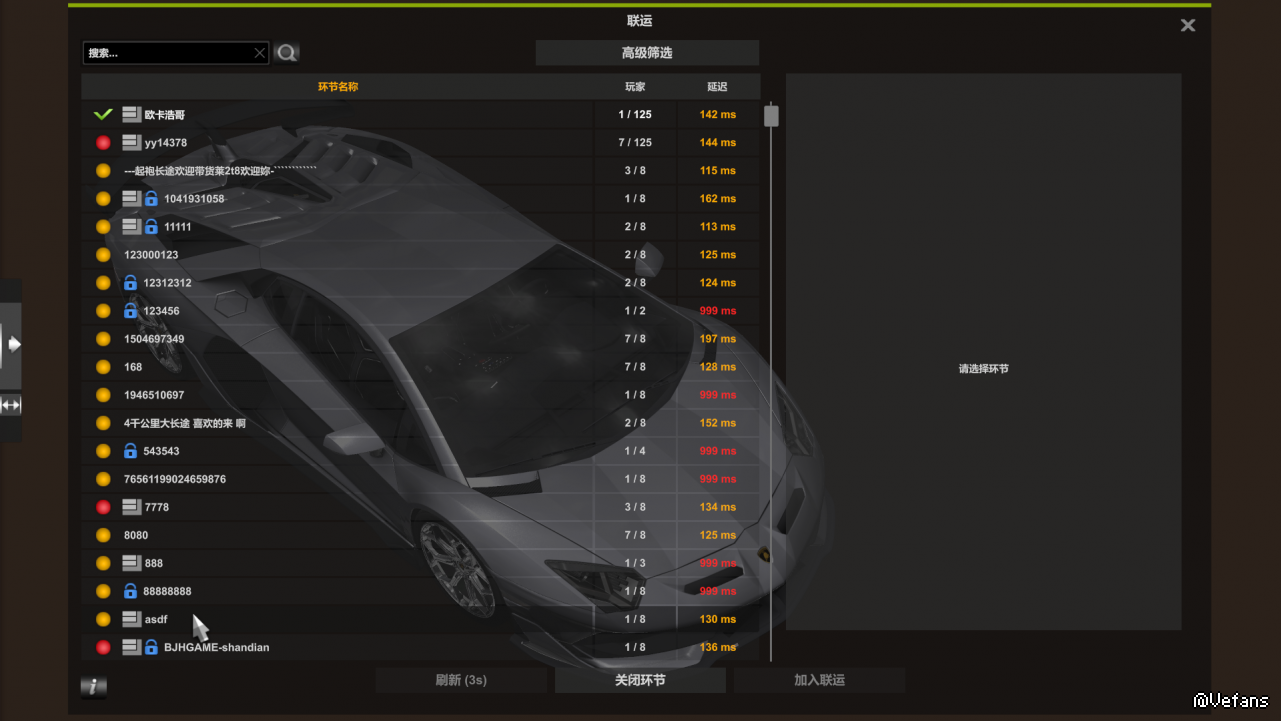Click the green checkmark beside 欧卡浩哥
The height and width of the screenshot is (721, 1281).
click(x=103, y=115)
